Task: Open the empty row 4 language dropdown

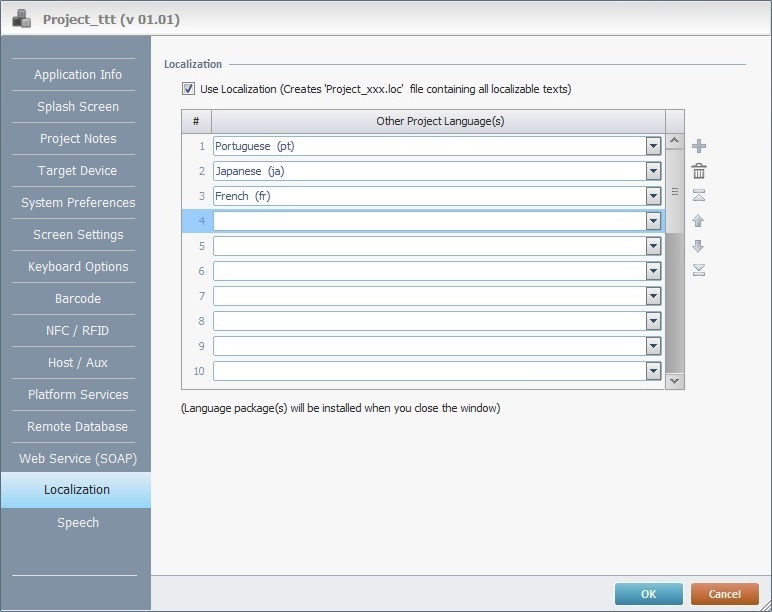Action: point(653,221)
